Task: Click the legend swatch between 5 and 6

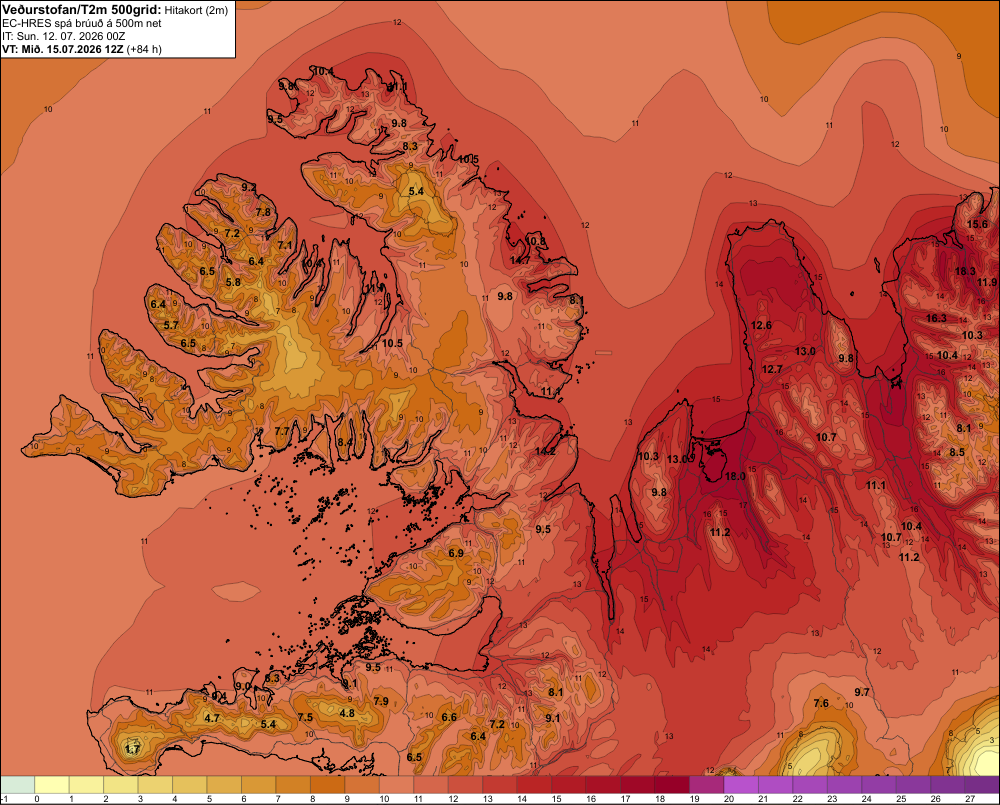Action: 225,785
